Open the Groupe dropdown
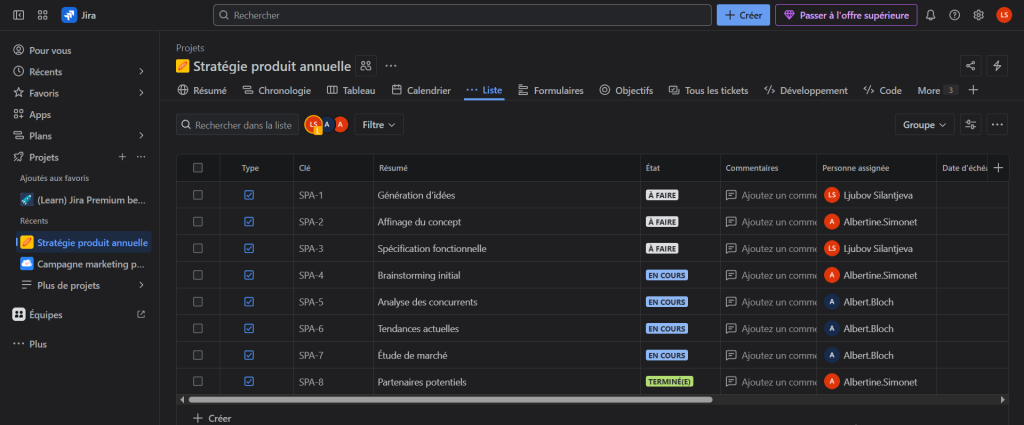Image resolution: width=1024 pixels, height=425 pixels. coord(924,125)
